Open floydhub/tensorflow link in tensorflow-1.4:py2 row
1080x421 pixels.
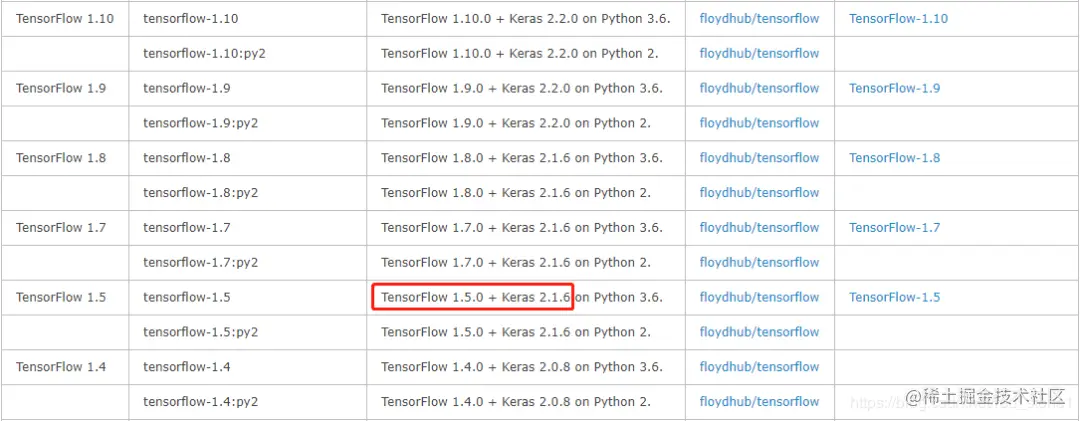pyautogui.click(x=759, y=401)
